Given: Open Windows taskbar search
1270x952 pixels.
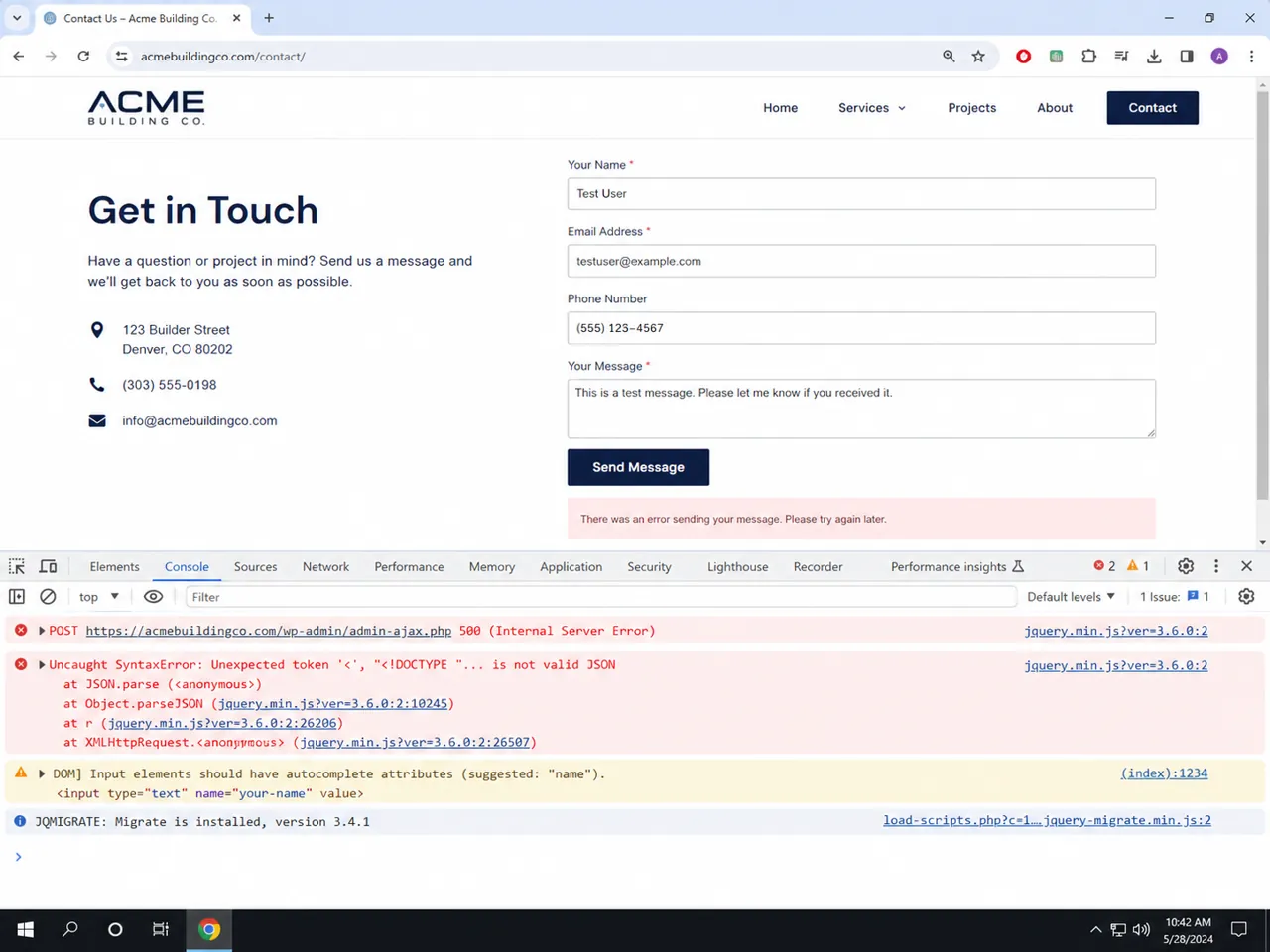Looking at the screenshot, I should pyautogui.click(x=70, y=929).
